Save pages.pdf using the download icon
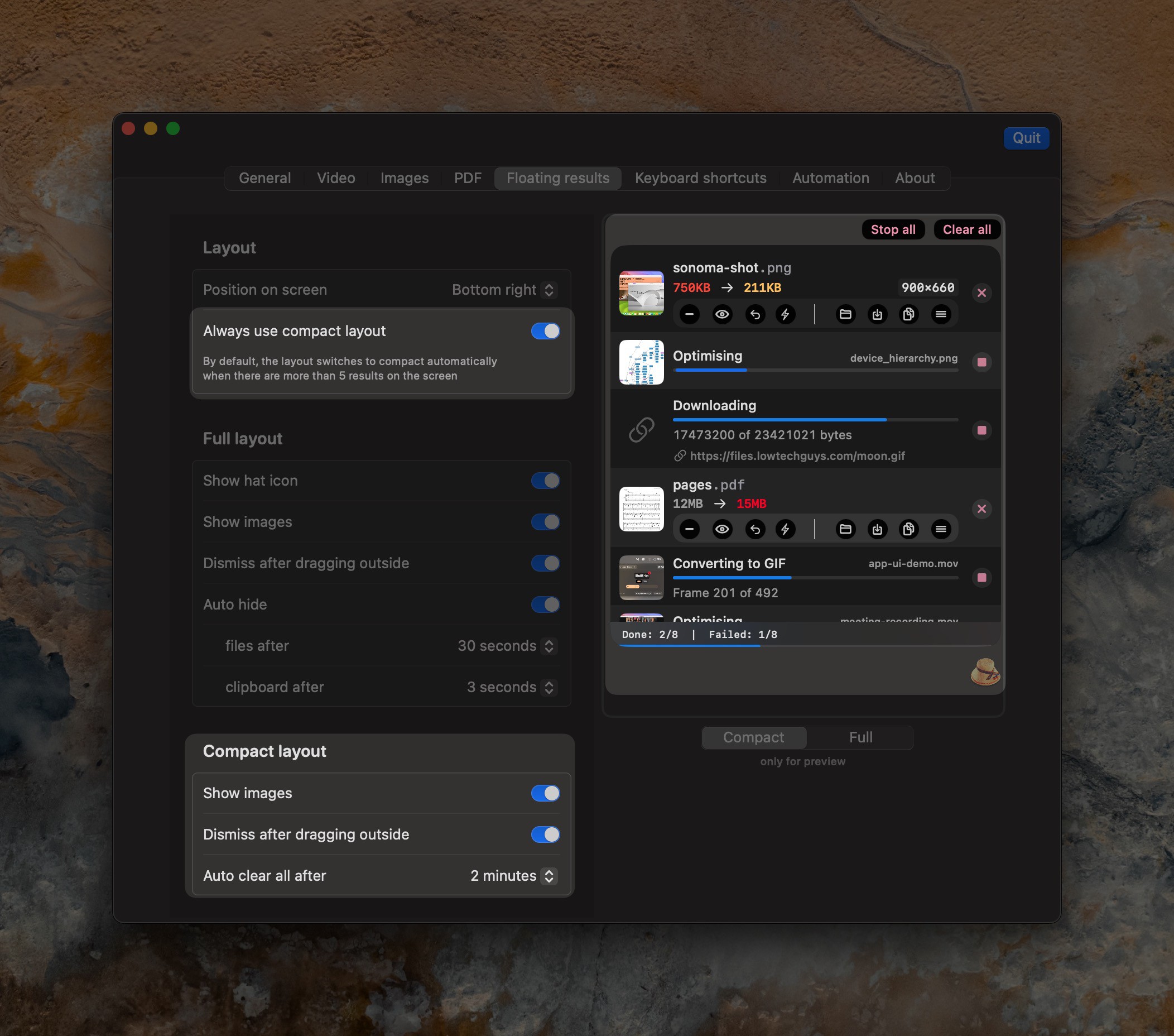 [877, 529]
